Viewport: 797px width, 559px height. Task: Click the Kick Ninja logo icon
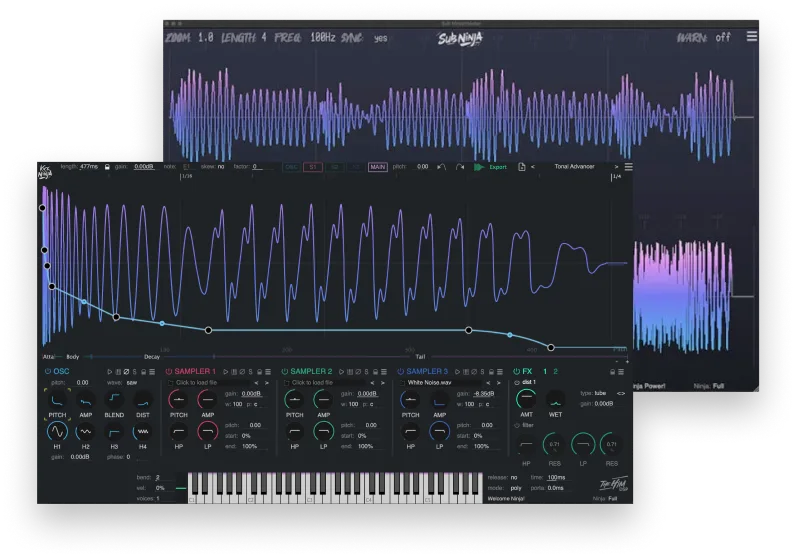pos(45,172)
